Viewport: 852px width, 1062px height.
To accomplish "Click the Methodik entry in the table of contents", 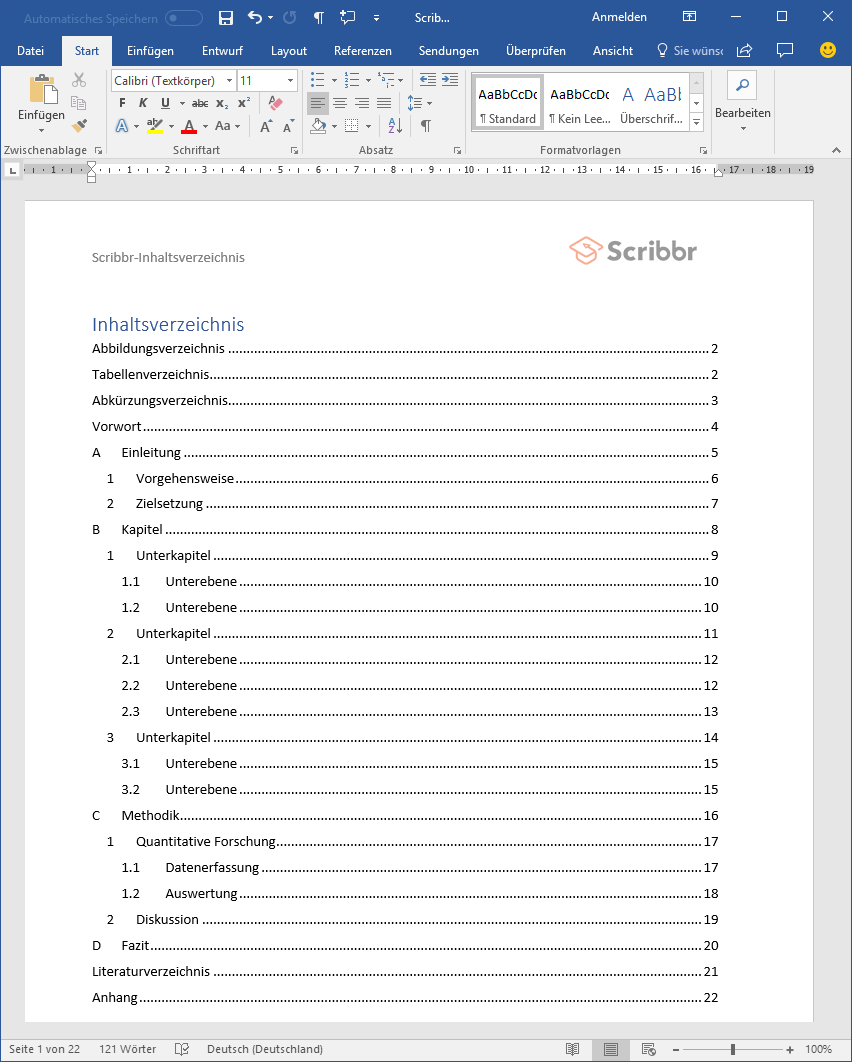I will [150, 816].
